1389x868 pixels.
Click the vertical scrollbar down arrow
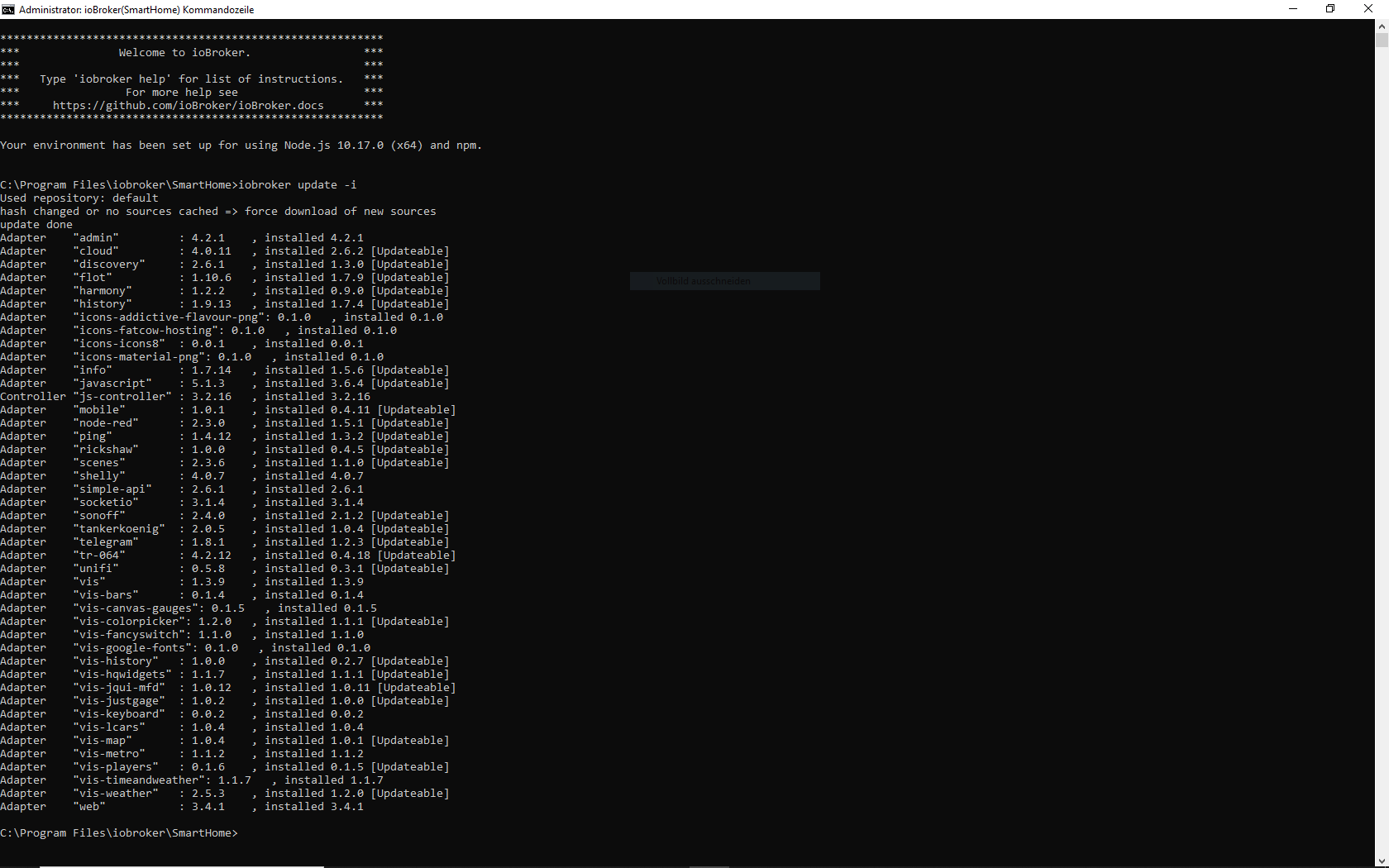1382,861
